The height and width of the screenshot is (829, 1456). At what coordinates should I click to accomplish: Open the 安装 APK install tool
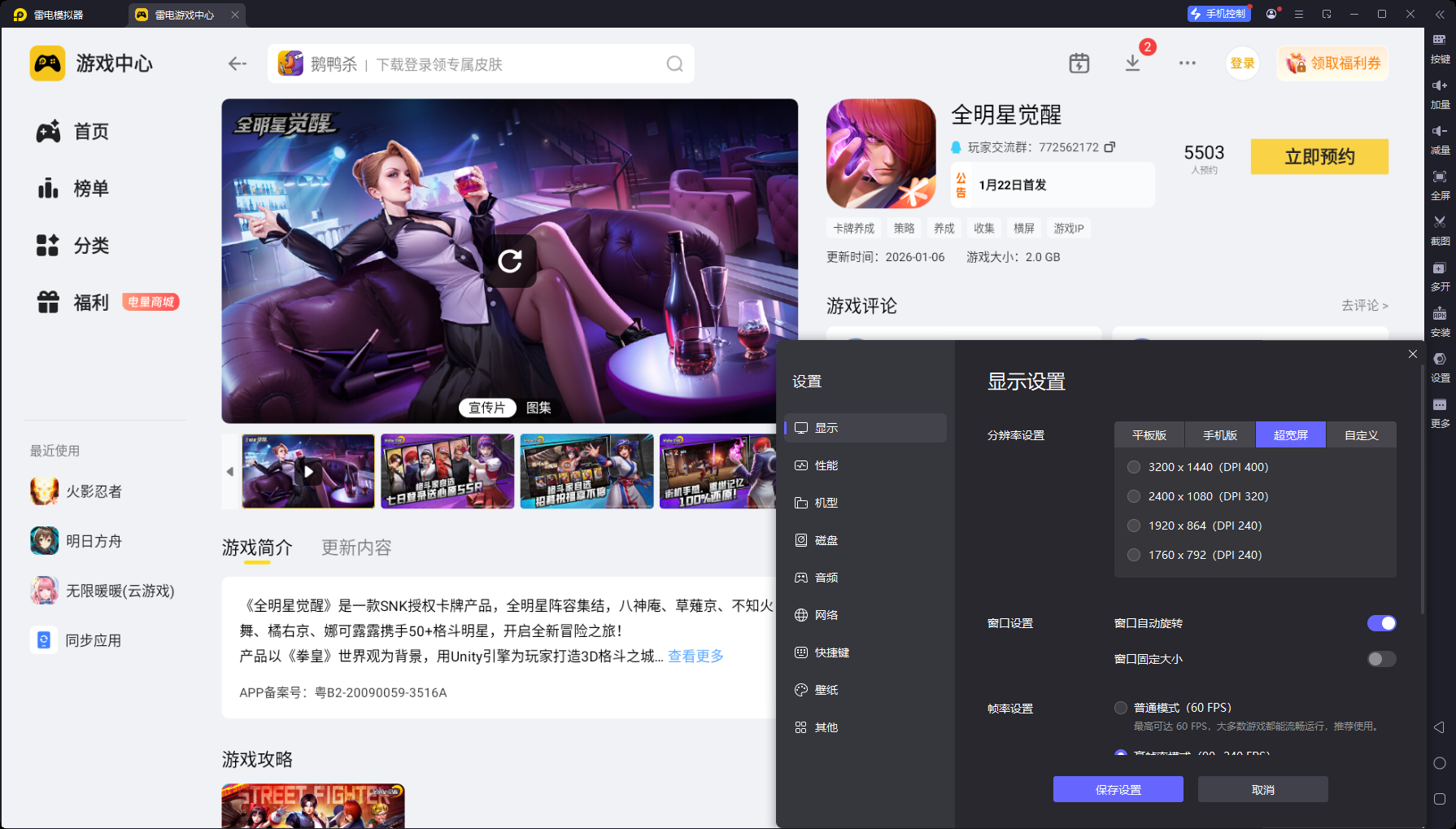1440,322
